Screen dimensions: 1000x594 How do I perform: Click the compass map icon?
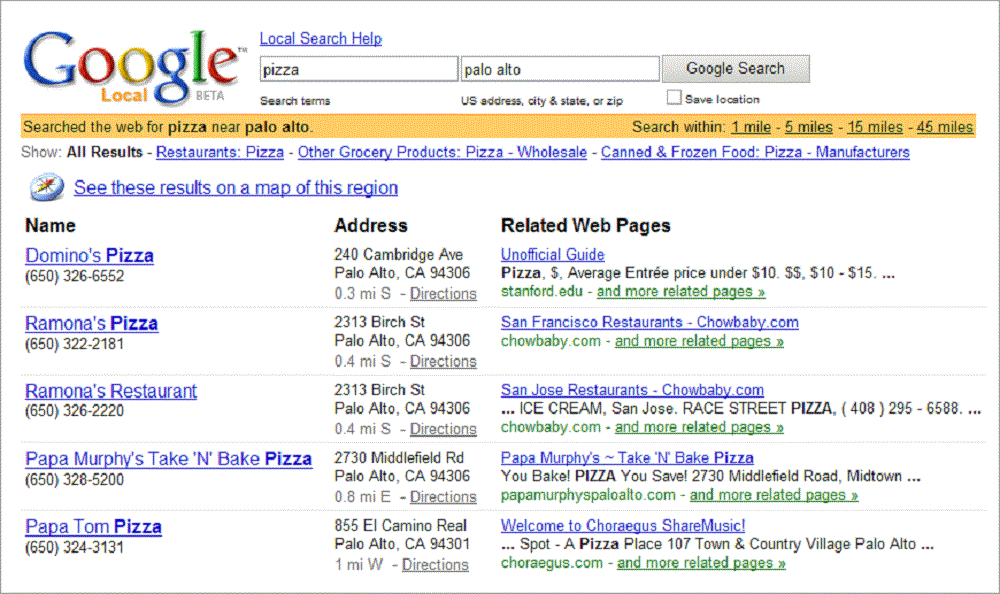pyautogui.click(x=46, y=188)
